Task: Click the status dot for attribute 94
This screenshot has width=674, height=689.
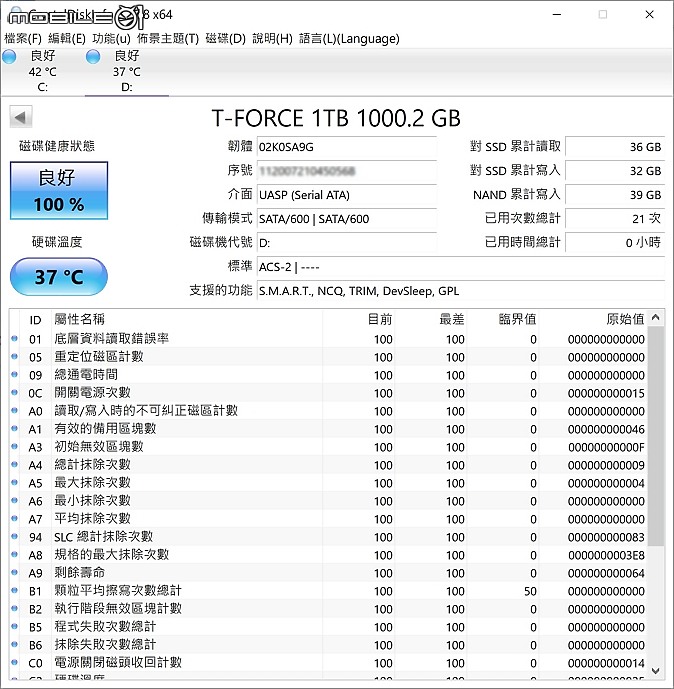Action: 14,537
